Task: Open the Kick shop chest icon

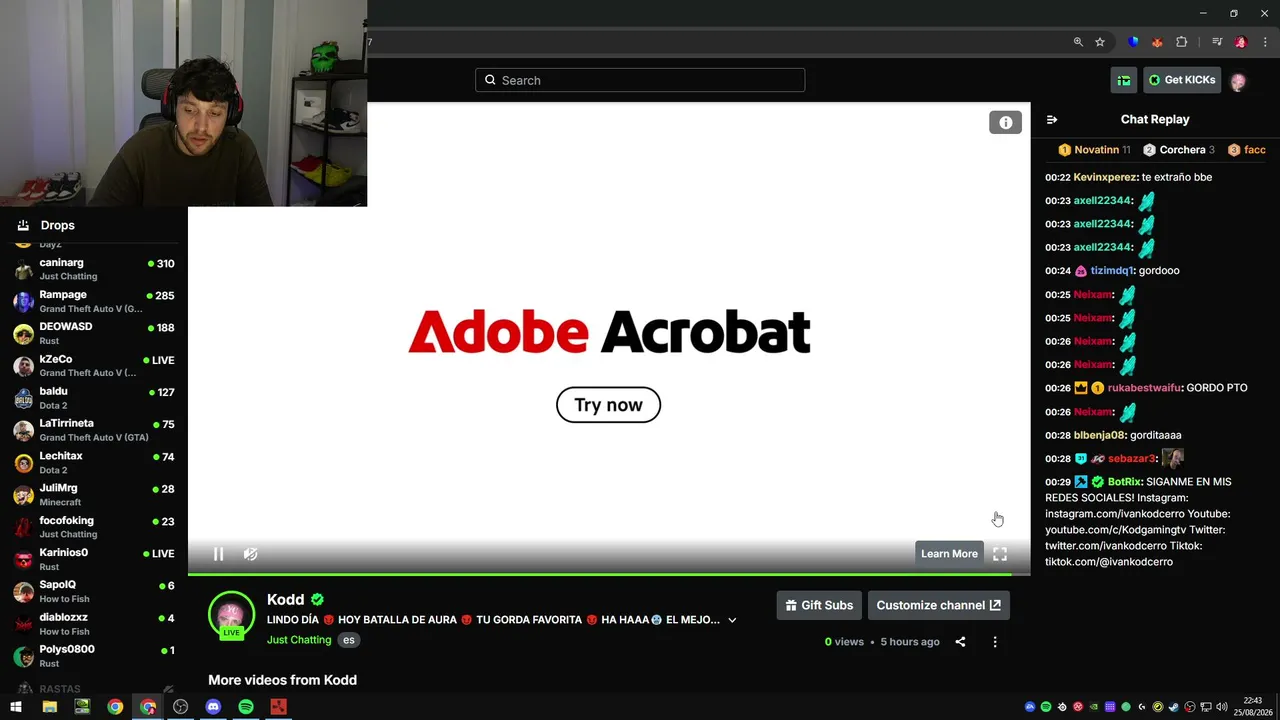Action: click(1124, 80)
